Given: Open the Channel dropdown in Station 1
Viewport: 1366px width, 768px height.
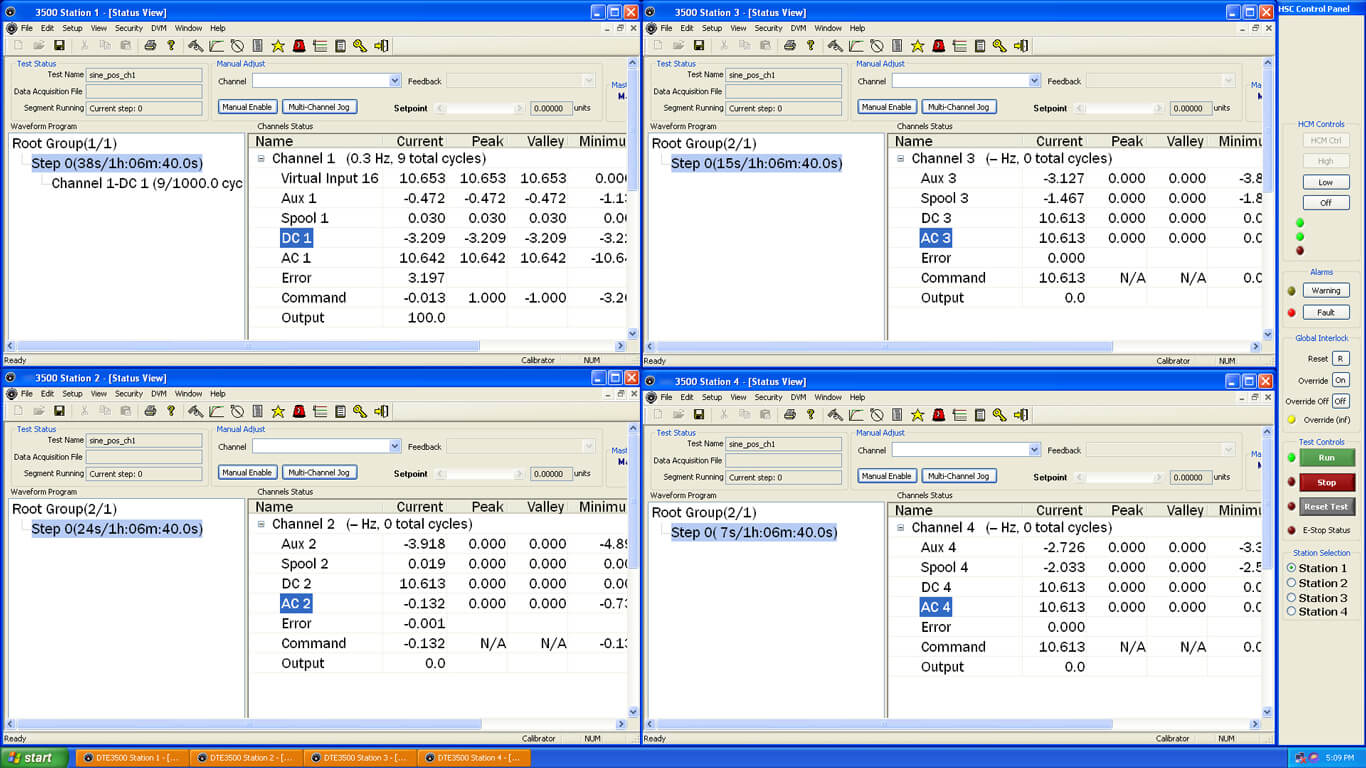Looking at the screenshot, I should click(x=394, y=81).
